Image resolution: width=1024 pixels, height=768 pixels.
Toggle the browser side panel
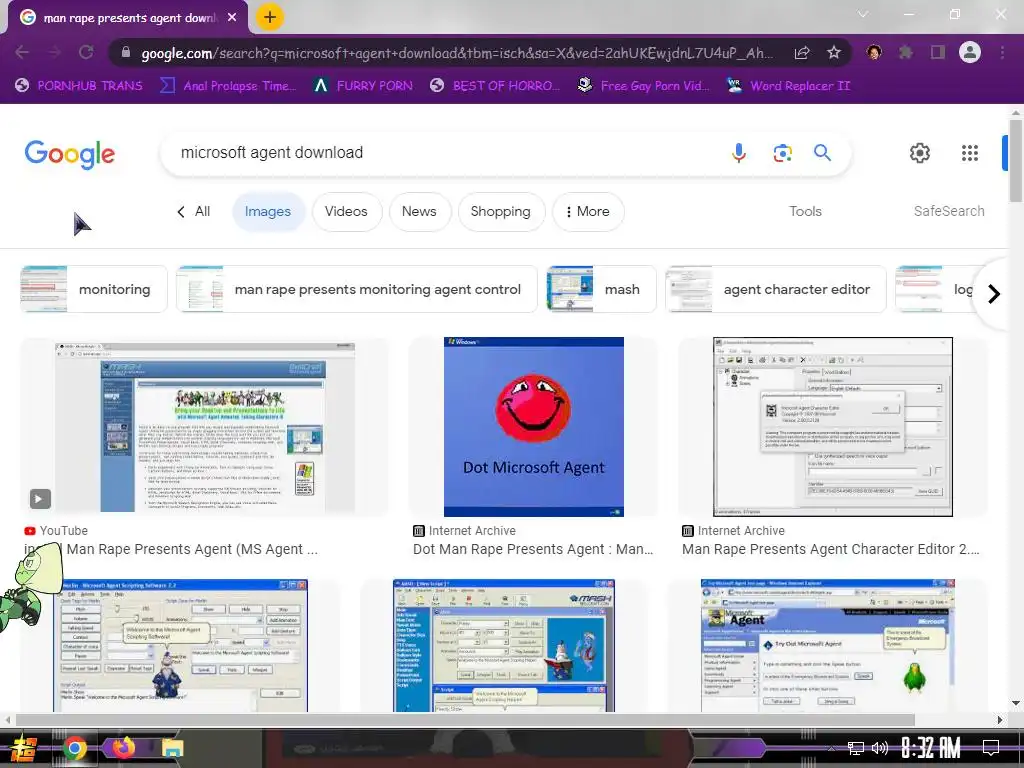[938, 52]
